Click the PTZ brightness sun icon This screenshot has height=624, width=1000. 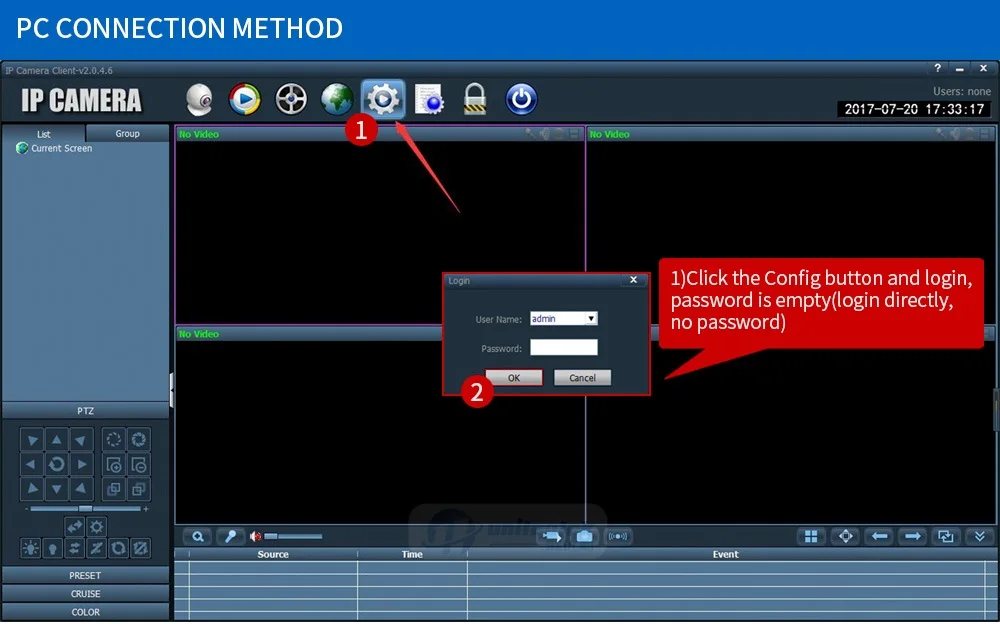pyautogui.click(x=96, y=527)
